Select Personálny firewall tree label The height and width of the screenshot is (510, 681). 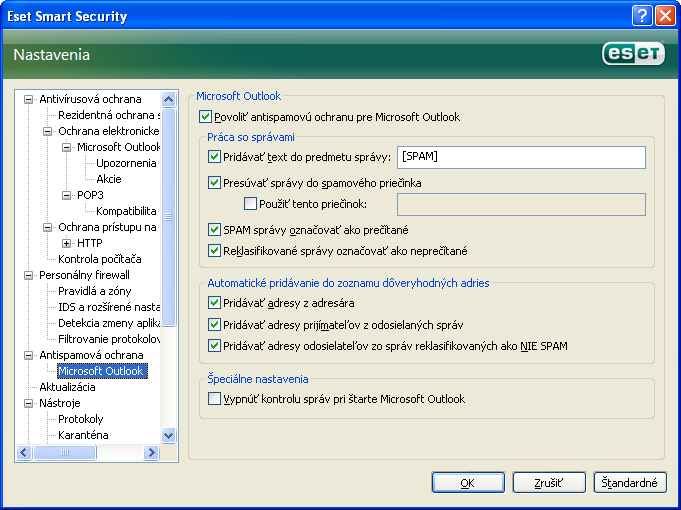(84, 275)
